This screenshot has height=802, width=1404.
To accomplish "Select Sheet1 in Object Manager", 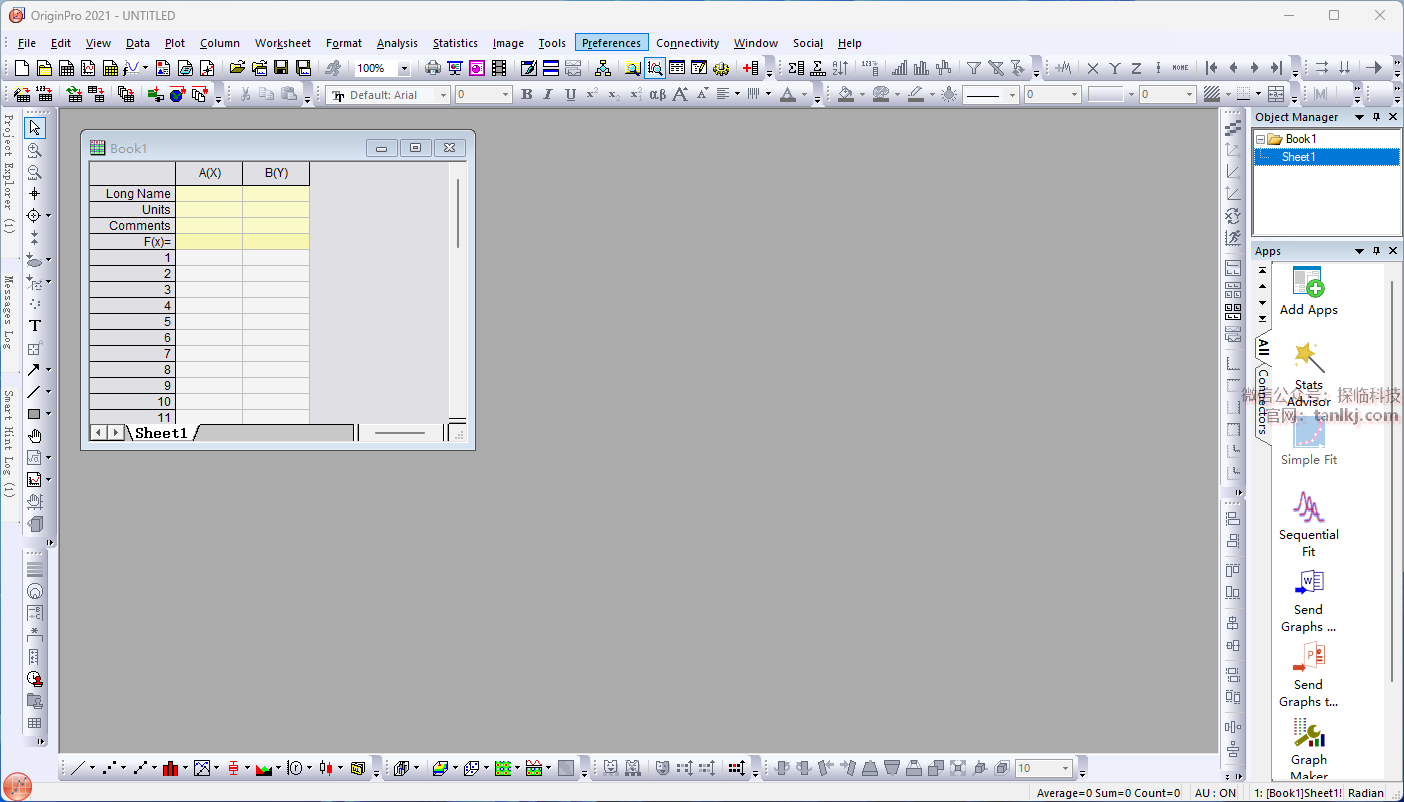I will (x=1298, y=157).
